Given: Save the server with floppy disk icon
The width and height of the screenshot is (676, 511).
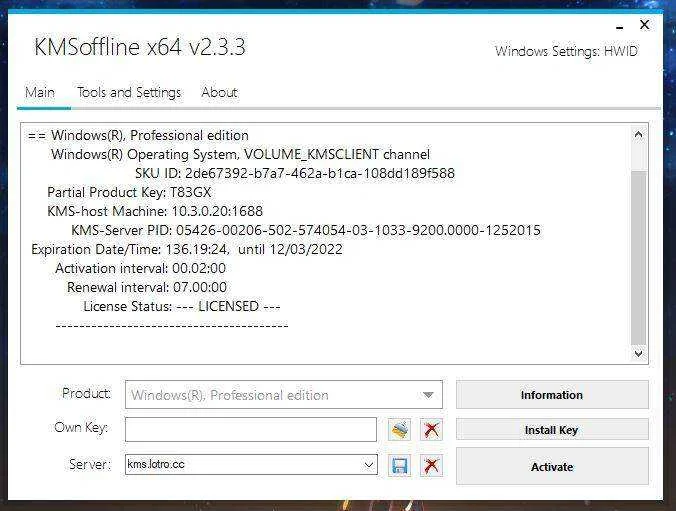Looking at the screenshot, I should tap(399, 466).
